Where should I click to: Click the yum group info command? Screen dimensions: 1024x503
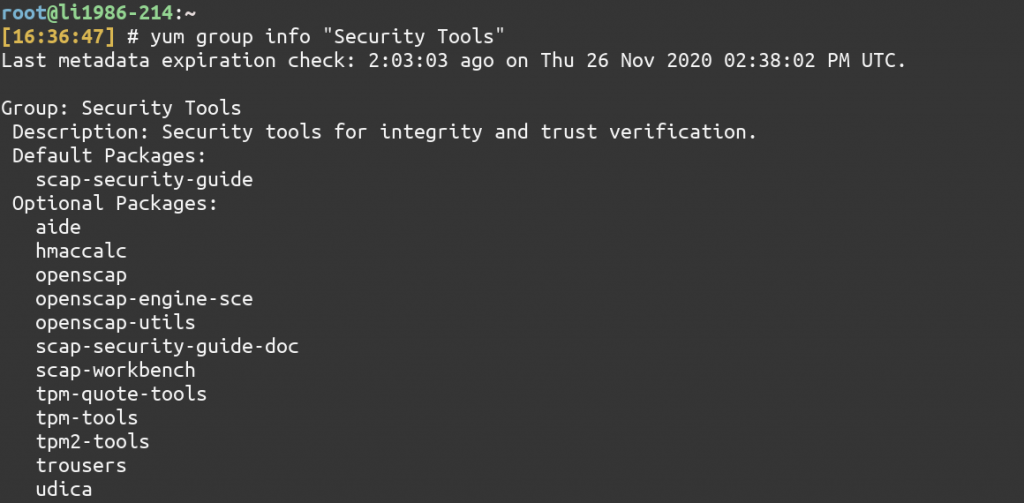229,36
